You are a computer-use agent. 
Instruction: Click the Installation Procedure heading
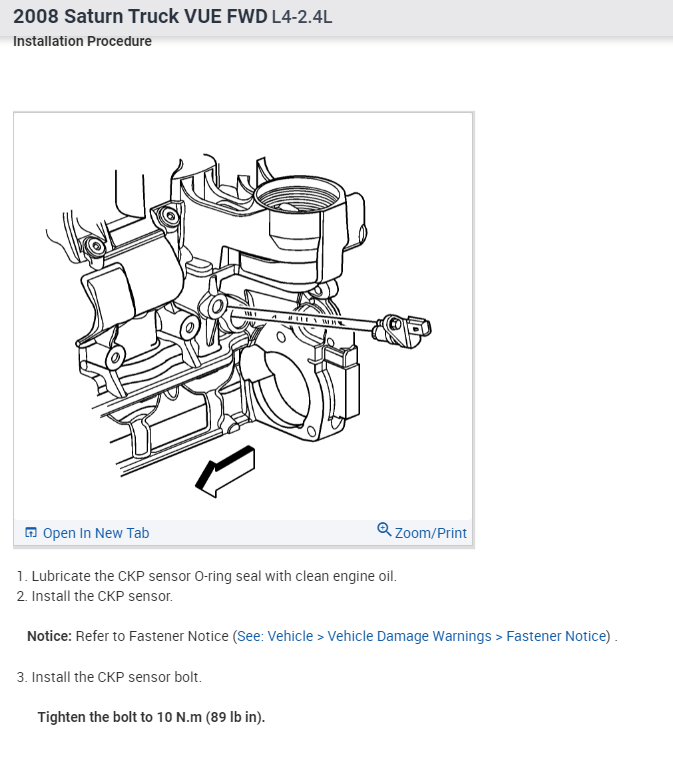82,41
